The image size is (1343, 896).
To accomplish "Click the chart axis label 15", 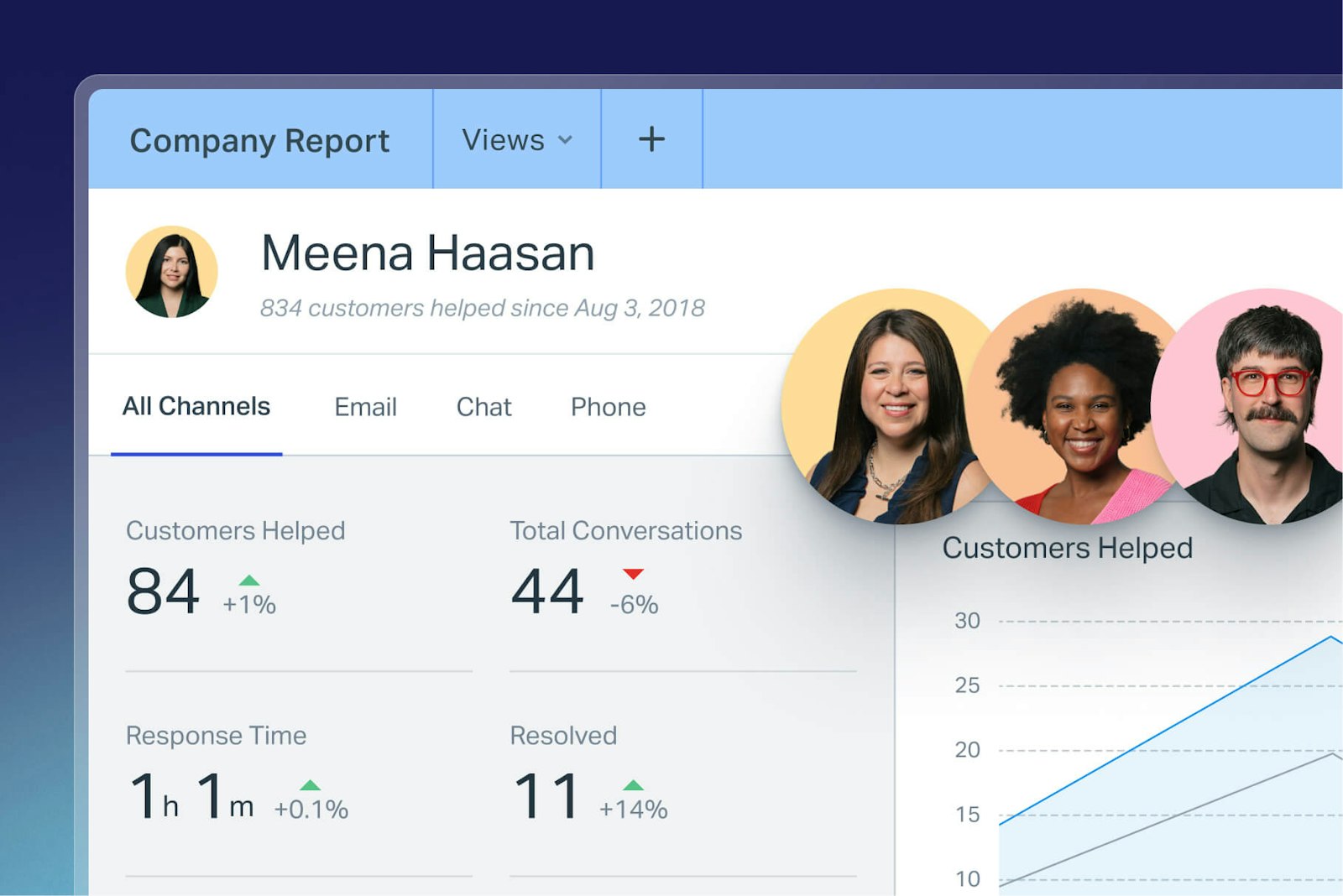I will 967,815.
